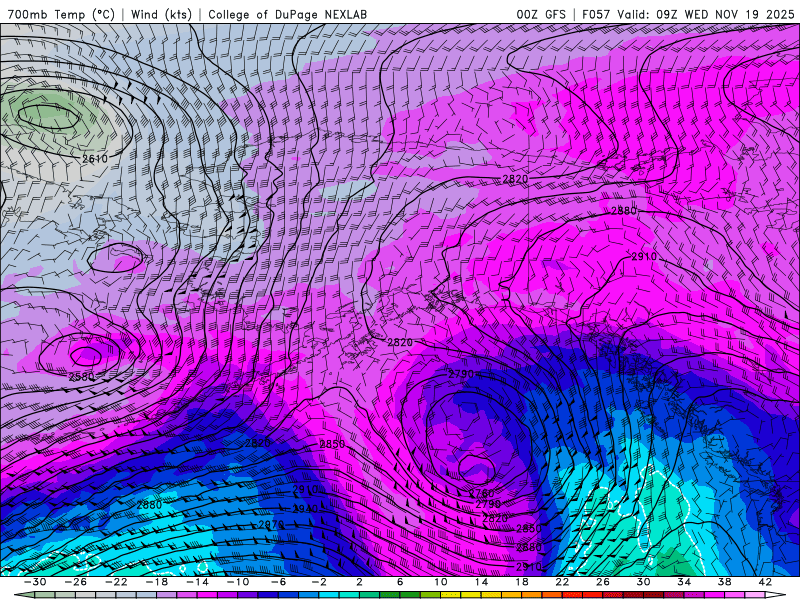Select the 6 colorbar tick label
Image resolution: width=800 pixels, height=600 pixels.
pyautogui.click(x=400, y=582)
